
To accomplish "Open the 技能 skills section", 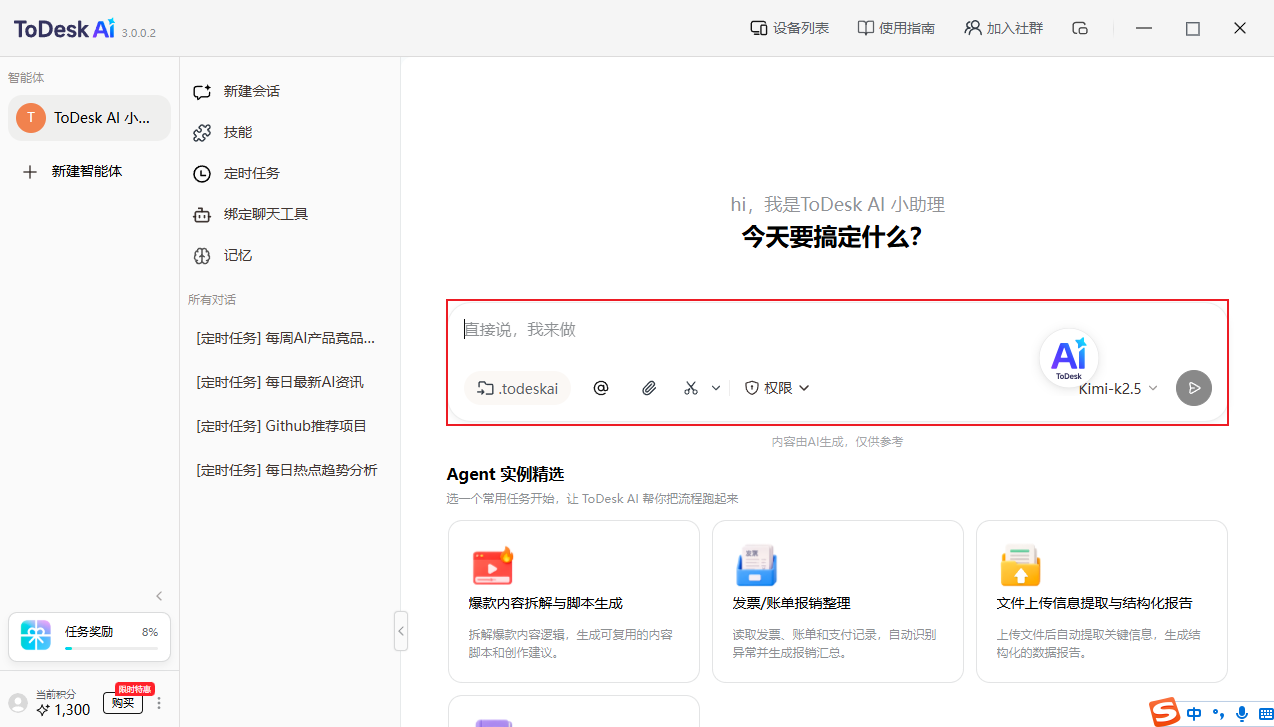I will 222,132.
